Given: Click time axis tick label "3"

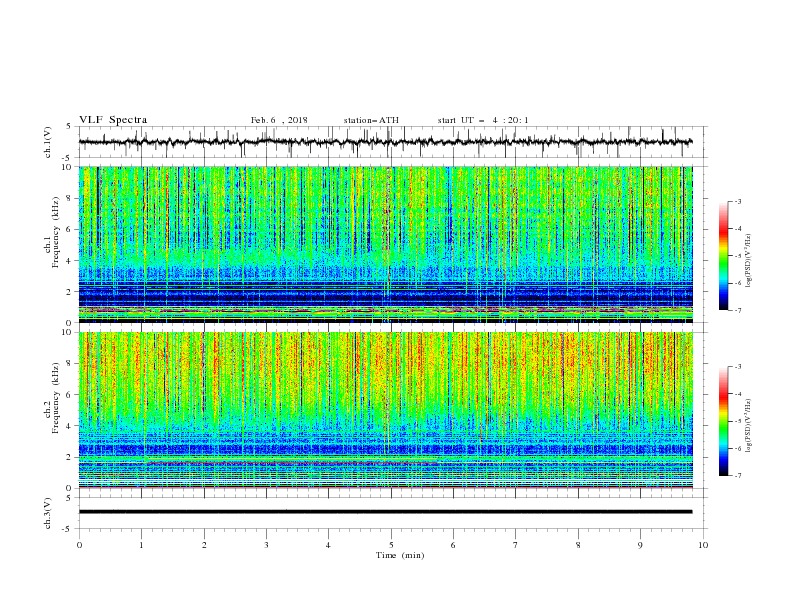Looking at the screenshot, I should tap(266, 545).
